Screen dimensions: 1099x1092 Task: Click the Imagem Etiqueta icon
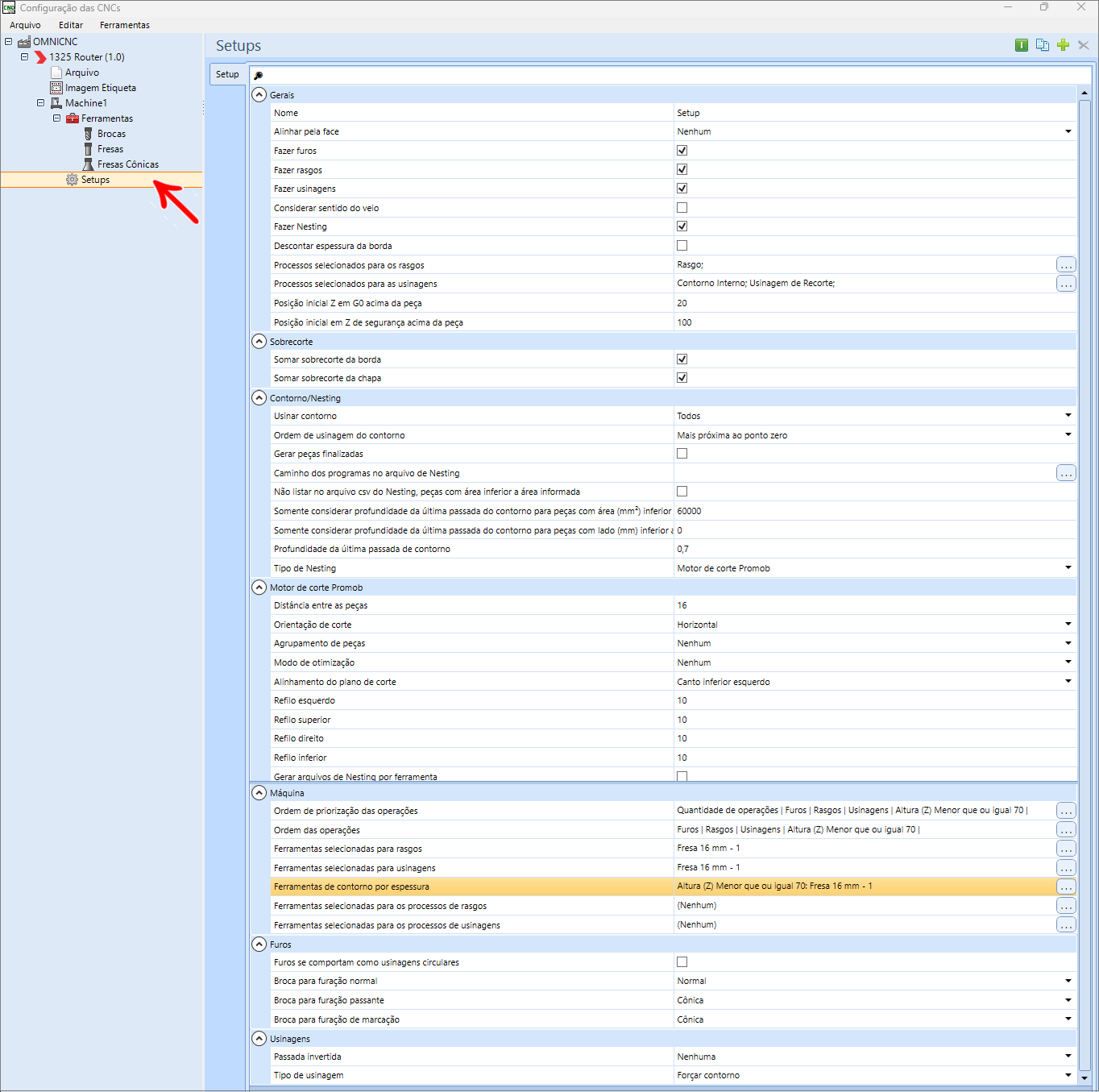tap(56, 88)
